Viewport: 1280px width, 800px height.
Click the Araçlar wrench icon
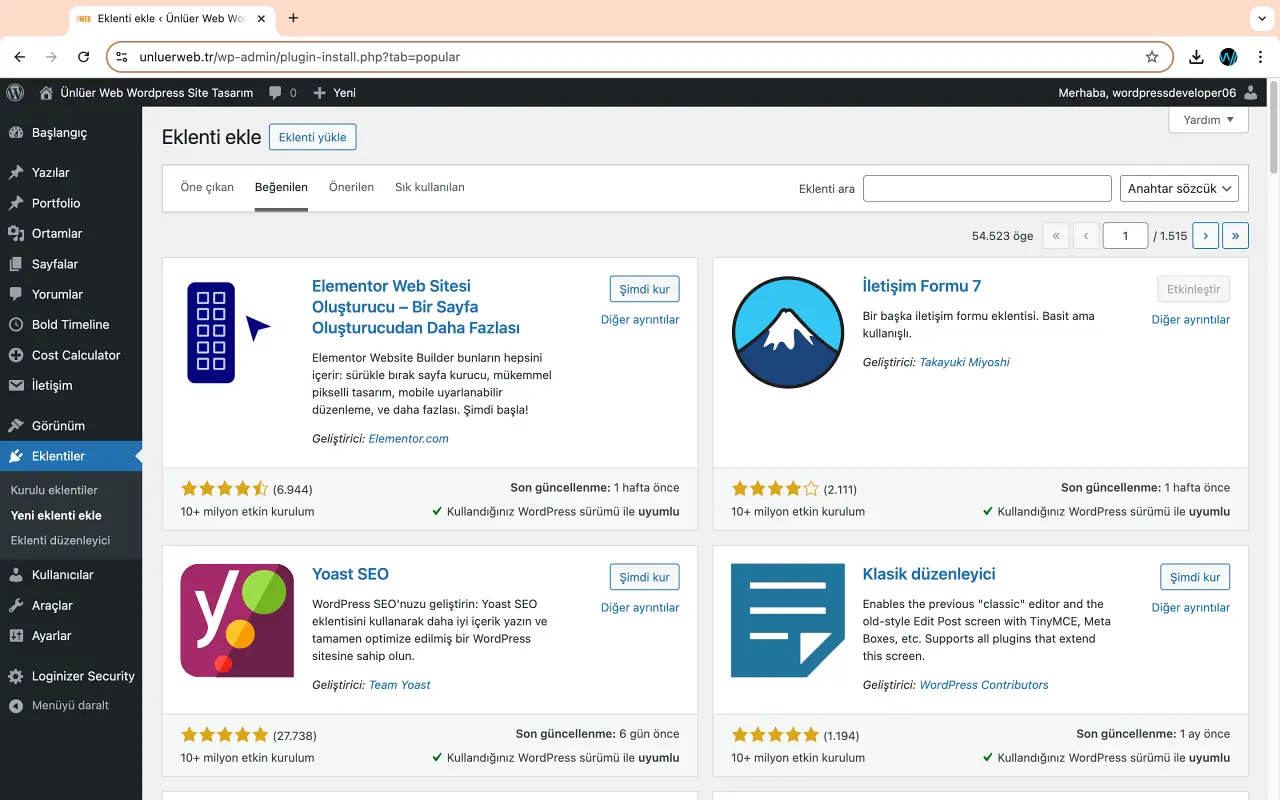coord(15,605)
